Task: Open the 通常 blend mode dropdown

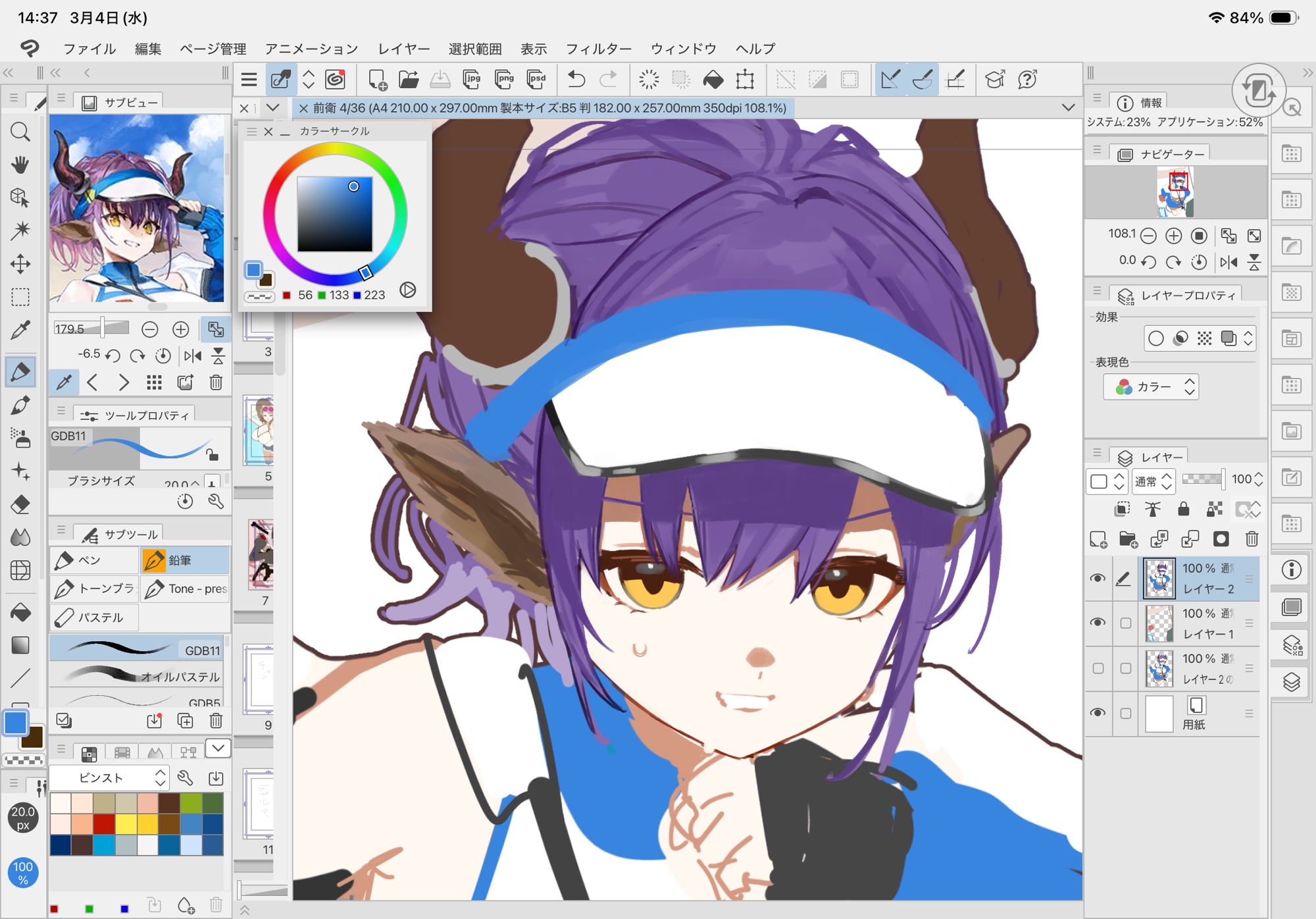Action: point(1153,481)
